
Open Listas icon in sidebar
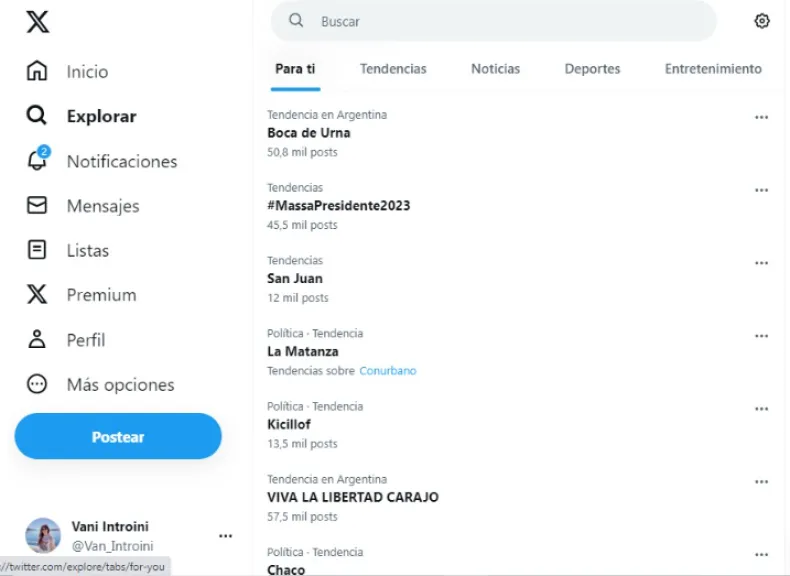[37, 250]
